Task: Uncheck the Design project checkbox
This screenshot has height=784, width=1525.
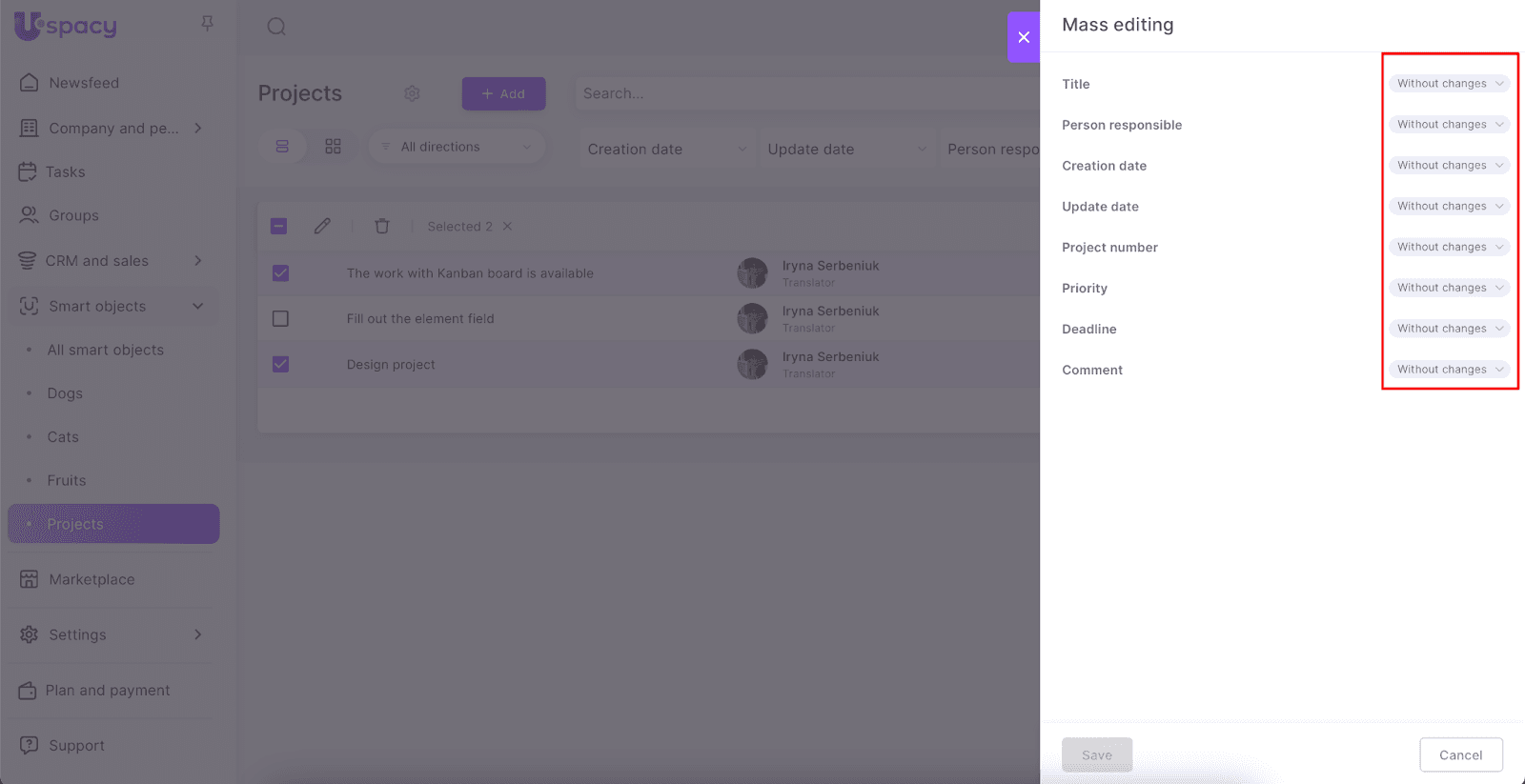Action: (x=280, y=364)
